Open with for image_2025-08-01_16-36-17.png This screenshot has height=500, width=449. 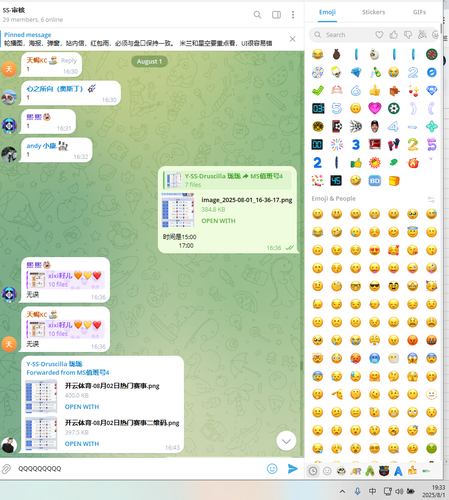click(x=218, y=221)
